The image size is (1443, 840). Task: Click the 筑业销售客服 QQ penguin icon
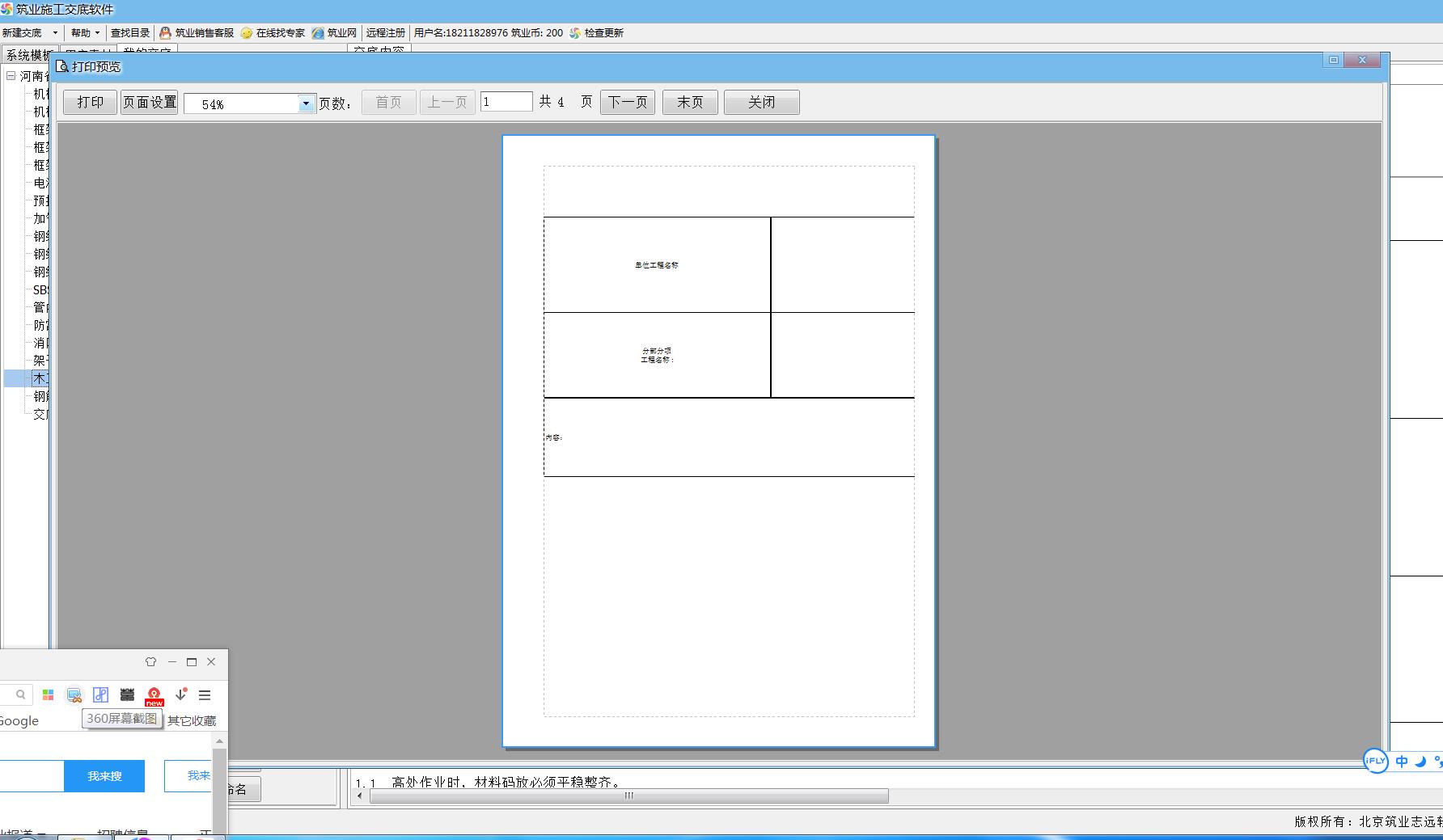(165, 33)
